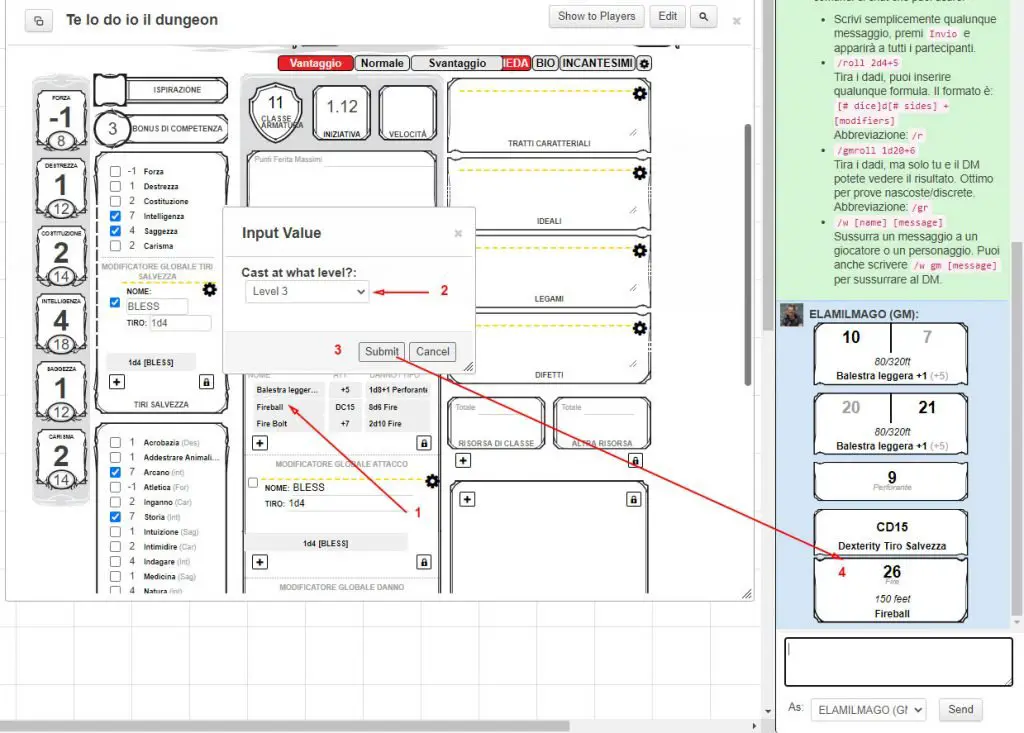The width and height of the screenshot is (1024, 733).
Task: Click the 1d4 [BLESS] save modifier bar
Action: 151,362
